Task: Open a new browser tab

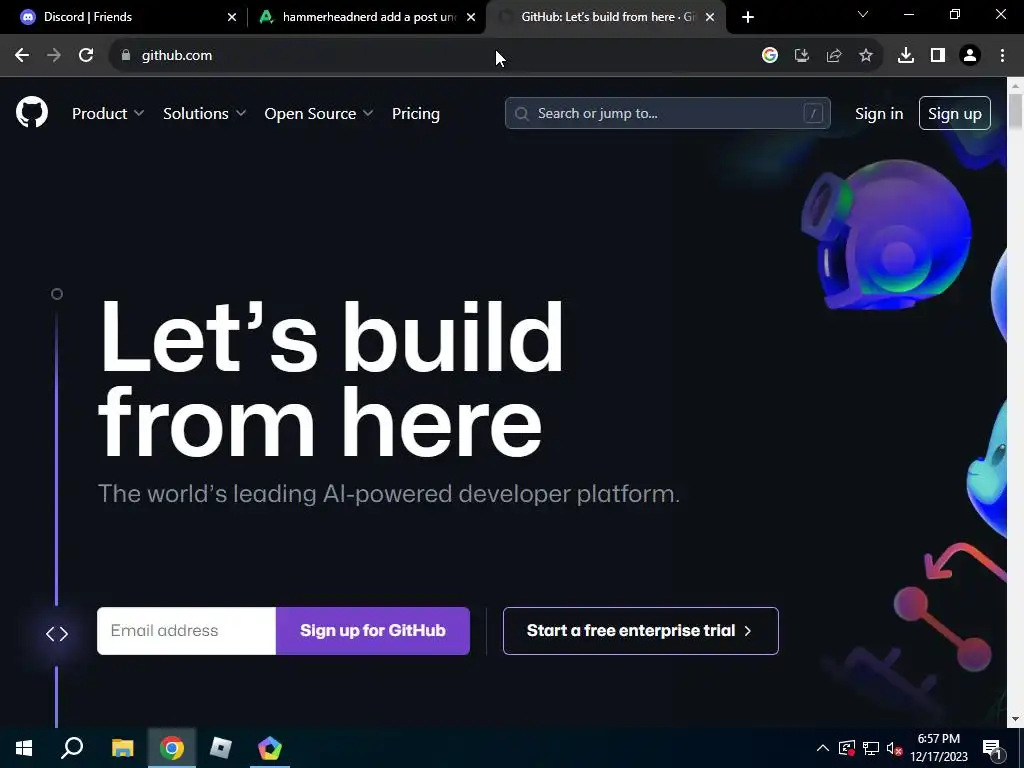Action: (x=748, y=17)
